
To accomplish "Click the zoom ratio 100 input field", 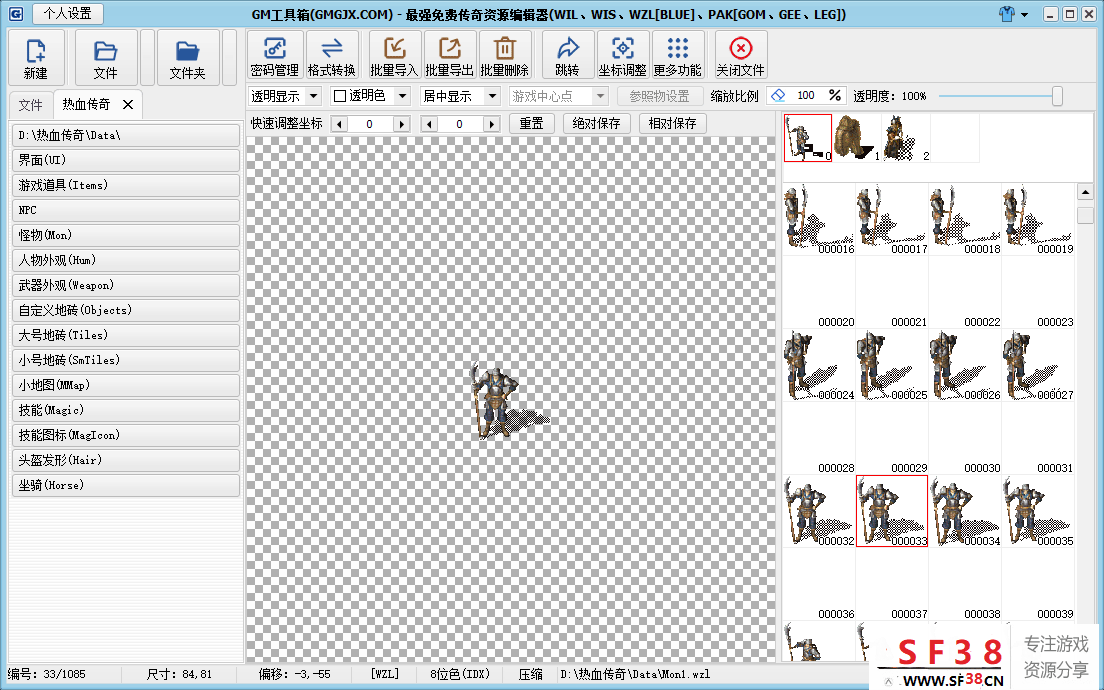I will pos(805,96).
